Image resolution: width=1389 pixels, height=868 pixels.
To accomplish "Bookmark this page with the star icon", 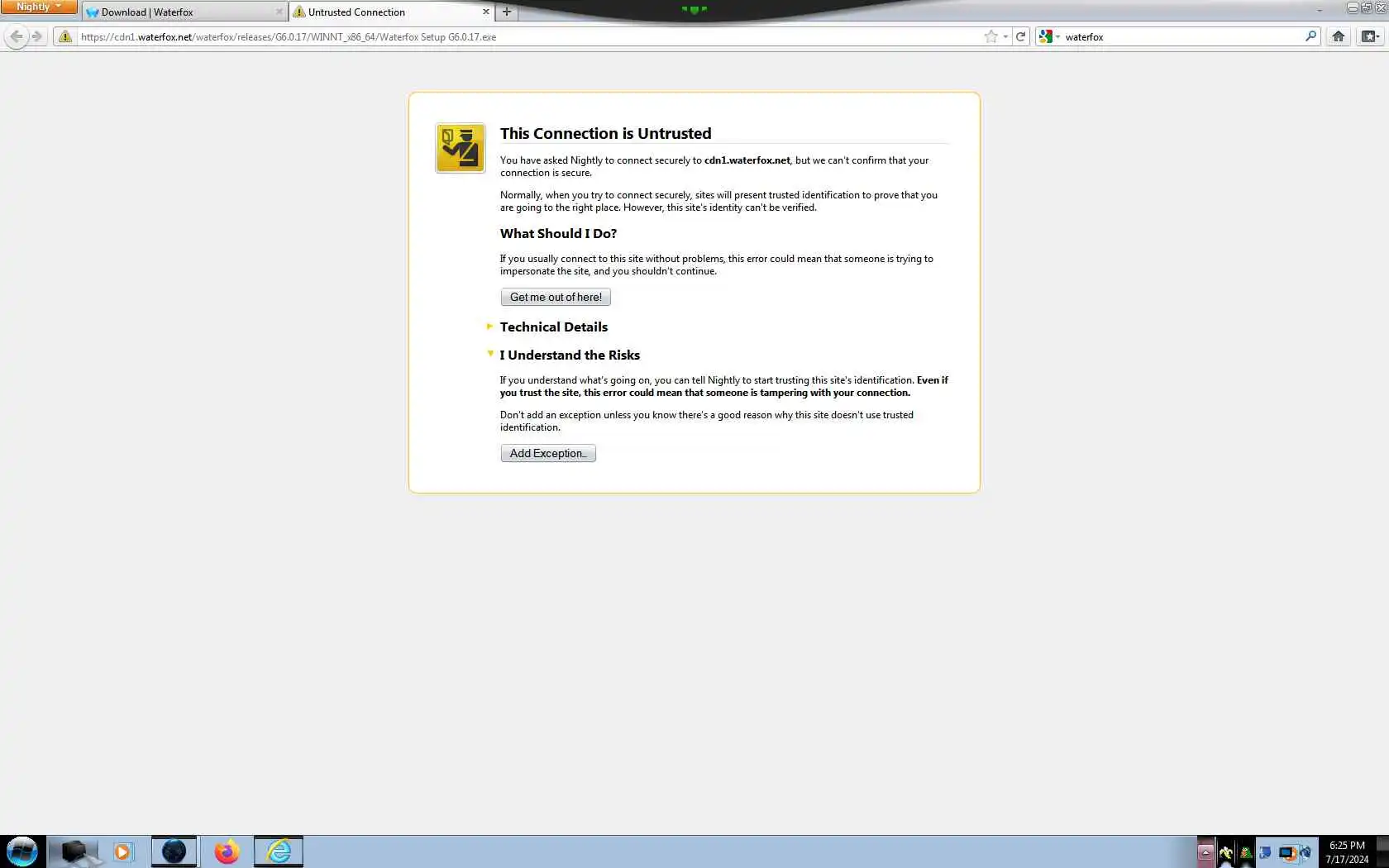I will pyautogui.click(x=990, y=36).
